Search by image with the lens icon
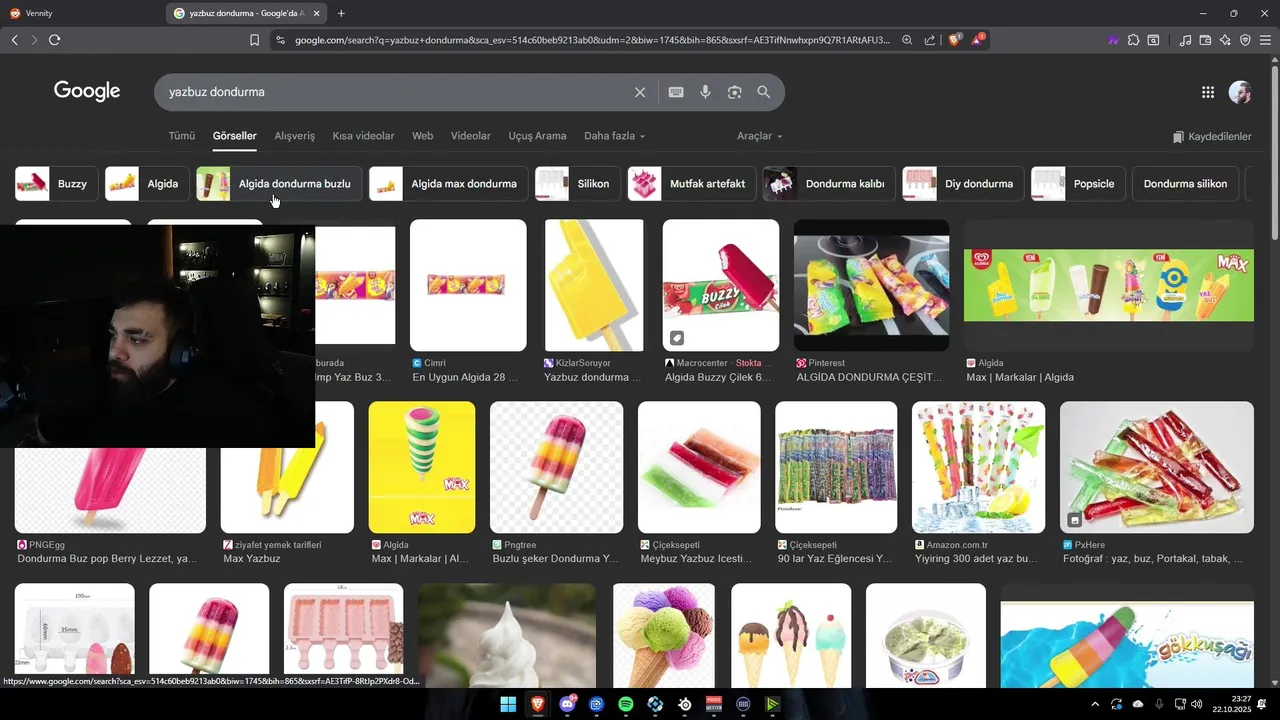 coord(734,92)
